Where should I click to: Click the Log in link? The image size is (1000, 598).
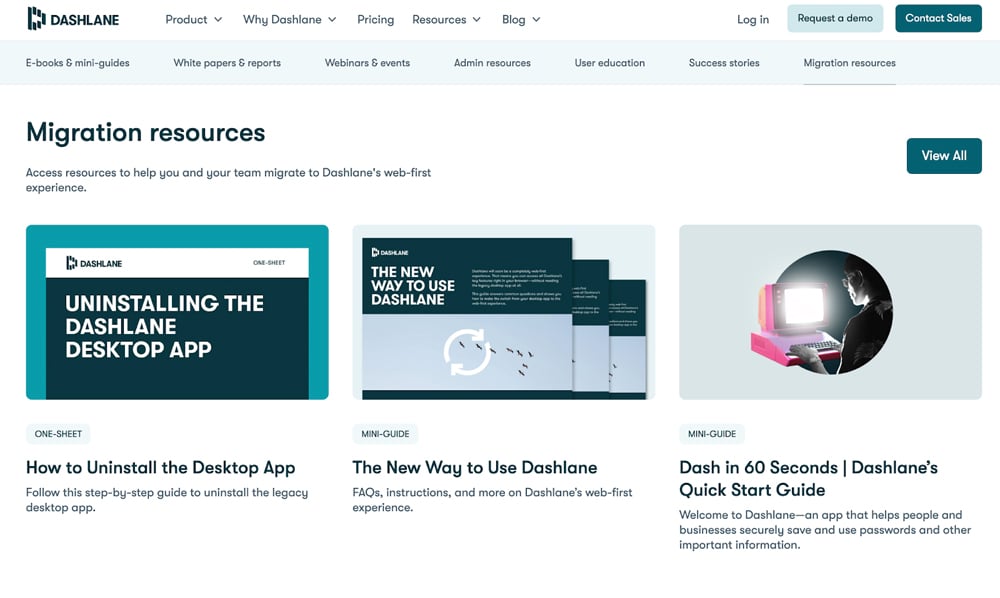point(753,19)
